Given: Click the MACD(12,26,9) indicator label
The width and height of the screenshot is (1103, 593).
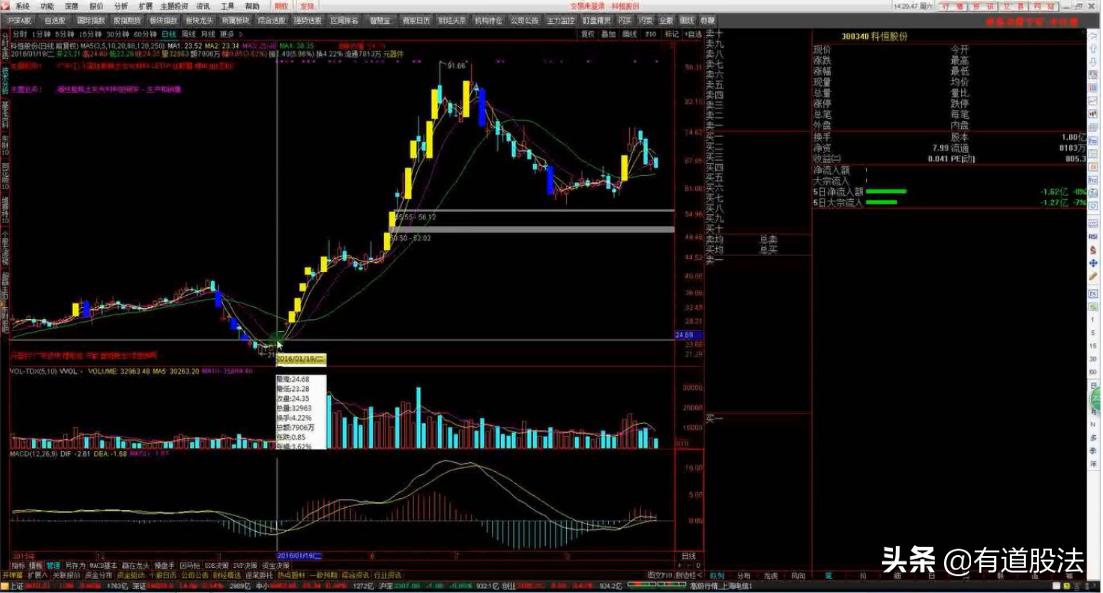Looking at the screenshot, I should [34, 454].
